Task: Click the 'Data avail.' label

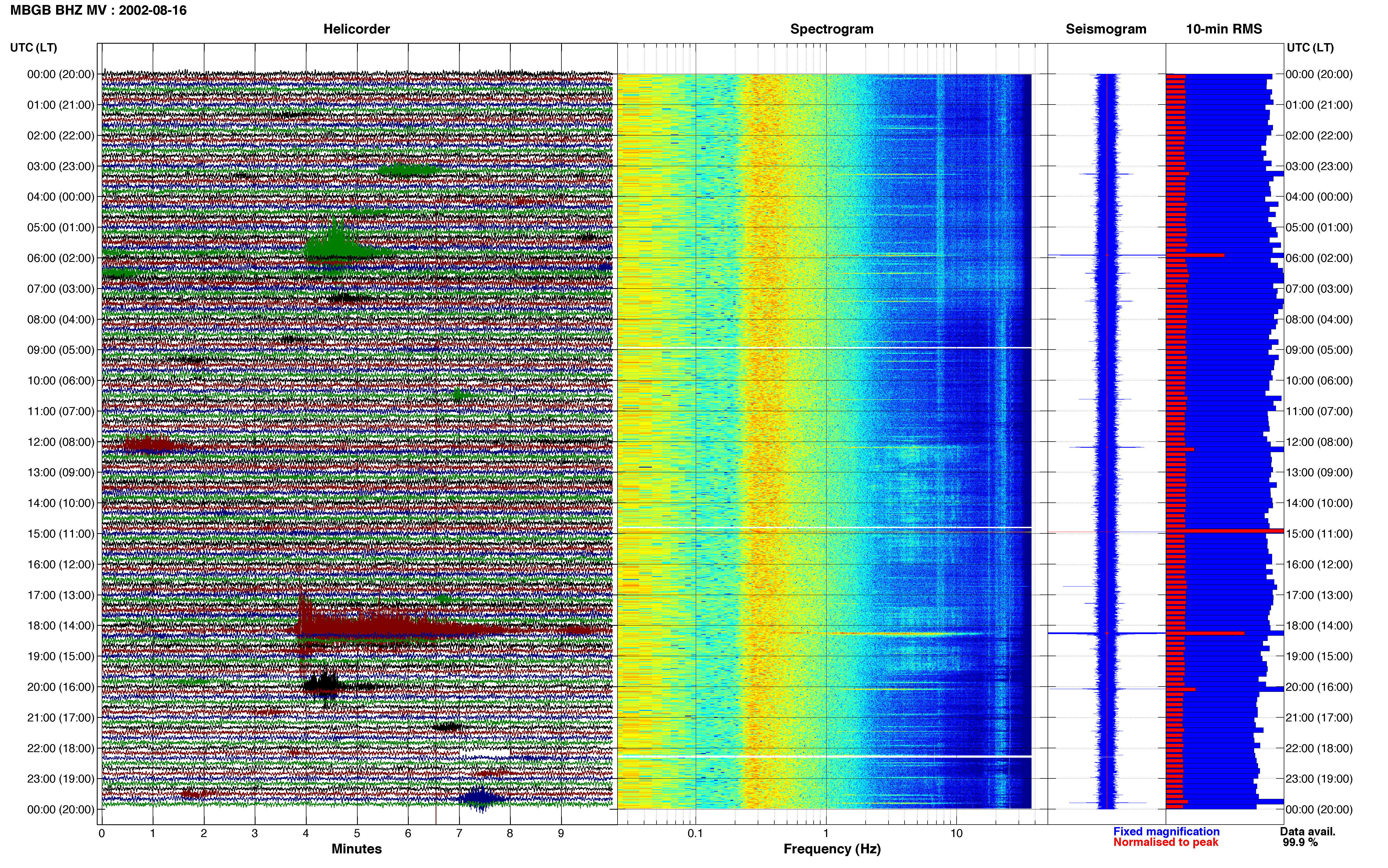Action: tap(1308, 831)
